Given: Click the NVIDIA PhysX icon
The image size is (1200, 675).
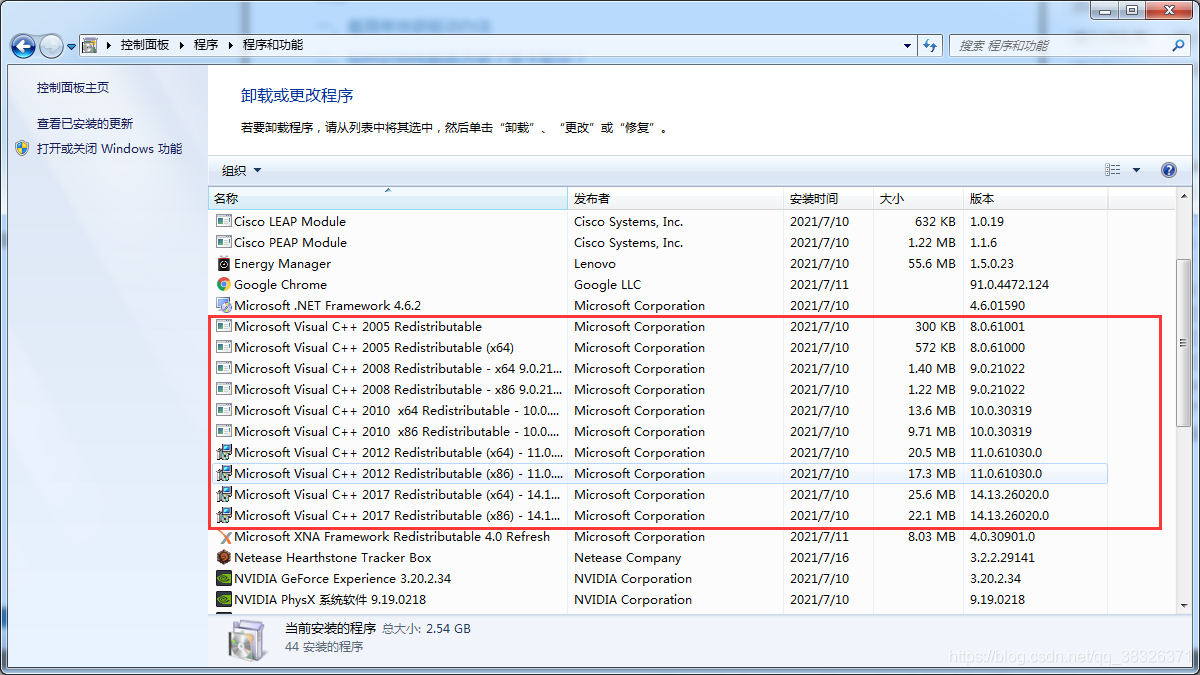Looking at the screenshot, I should (x=224, y=600).
